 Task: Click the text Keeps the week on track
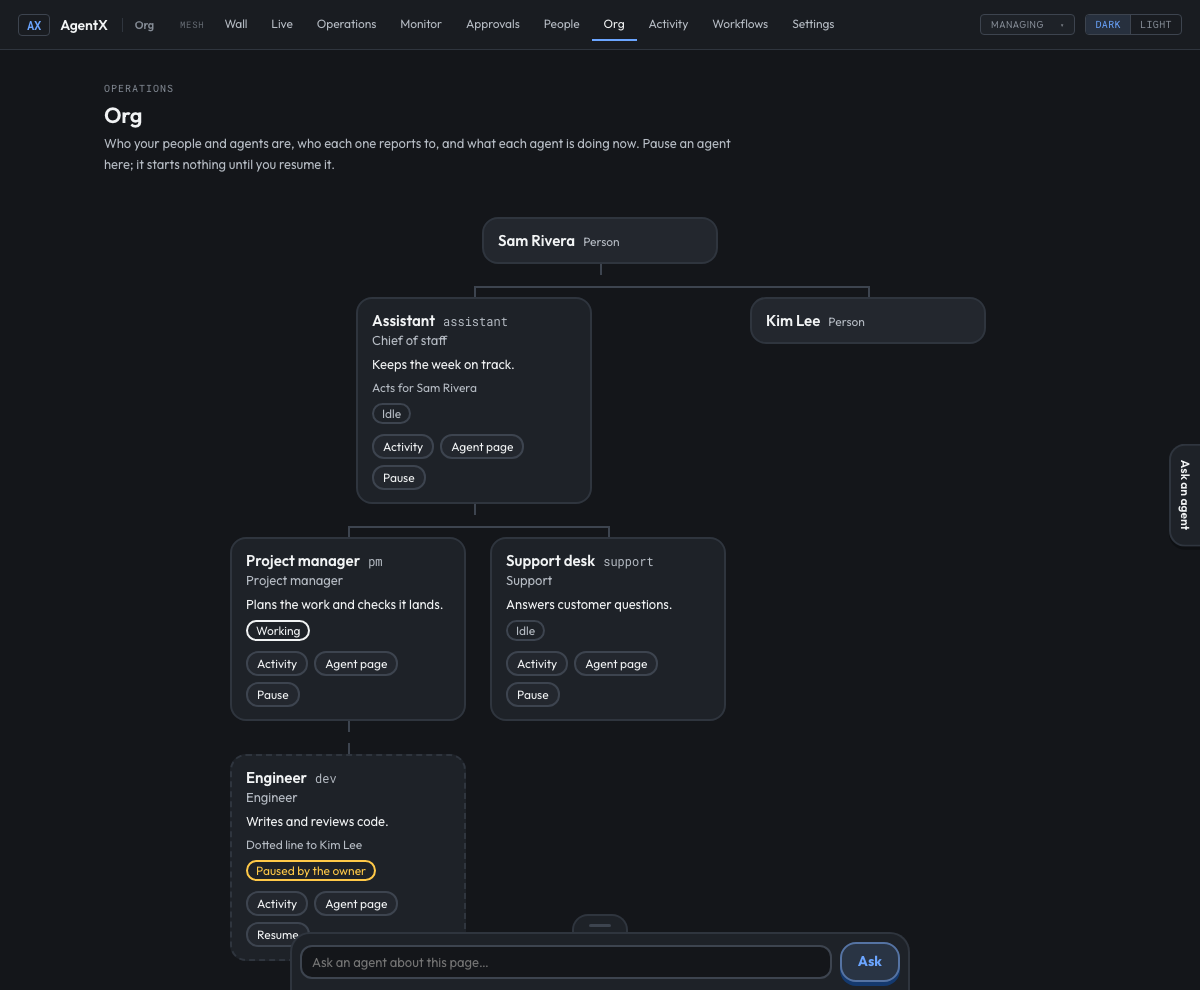(443, 365)
